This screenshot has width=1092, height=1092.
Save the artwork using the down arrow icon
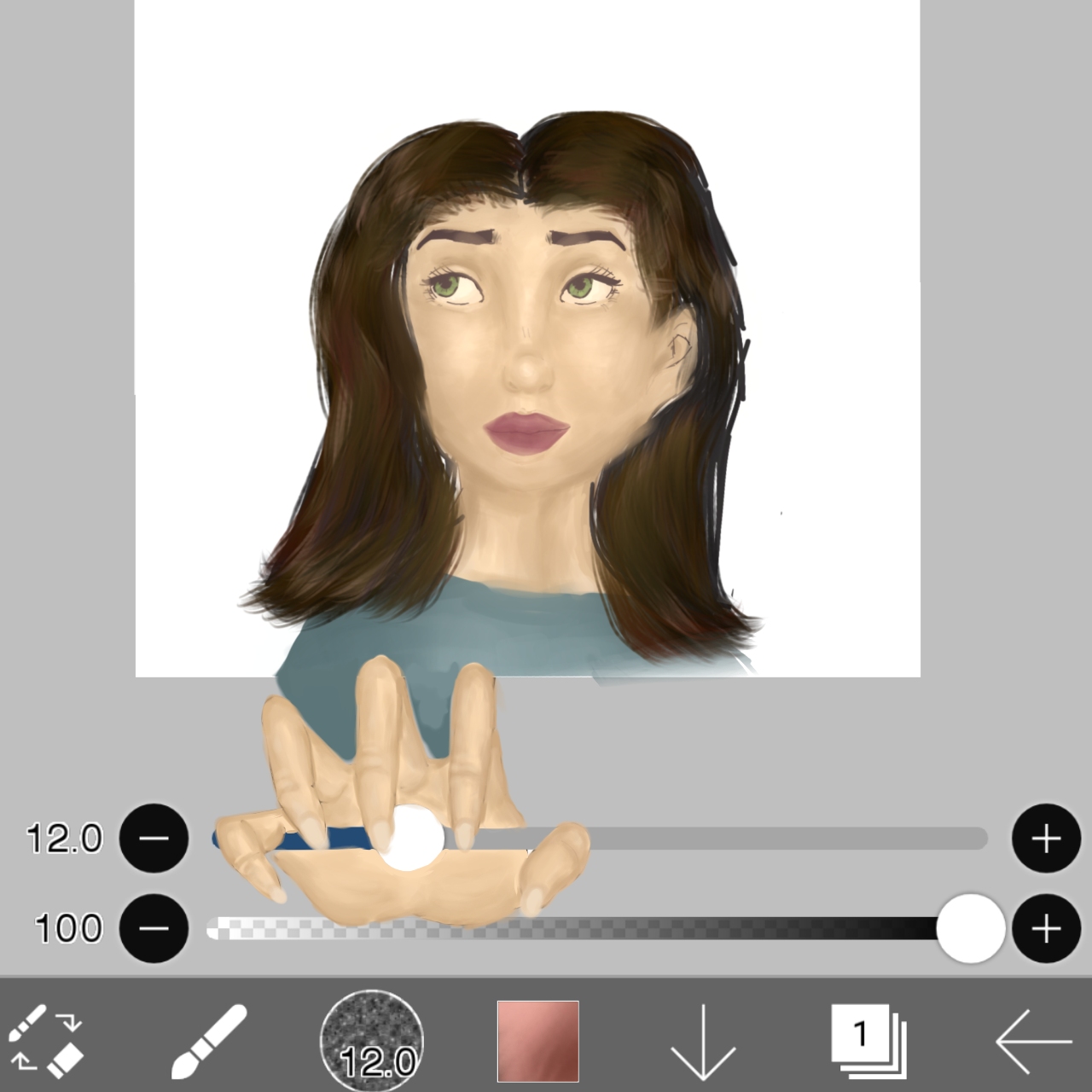[701, 1043]
